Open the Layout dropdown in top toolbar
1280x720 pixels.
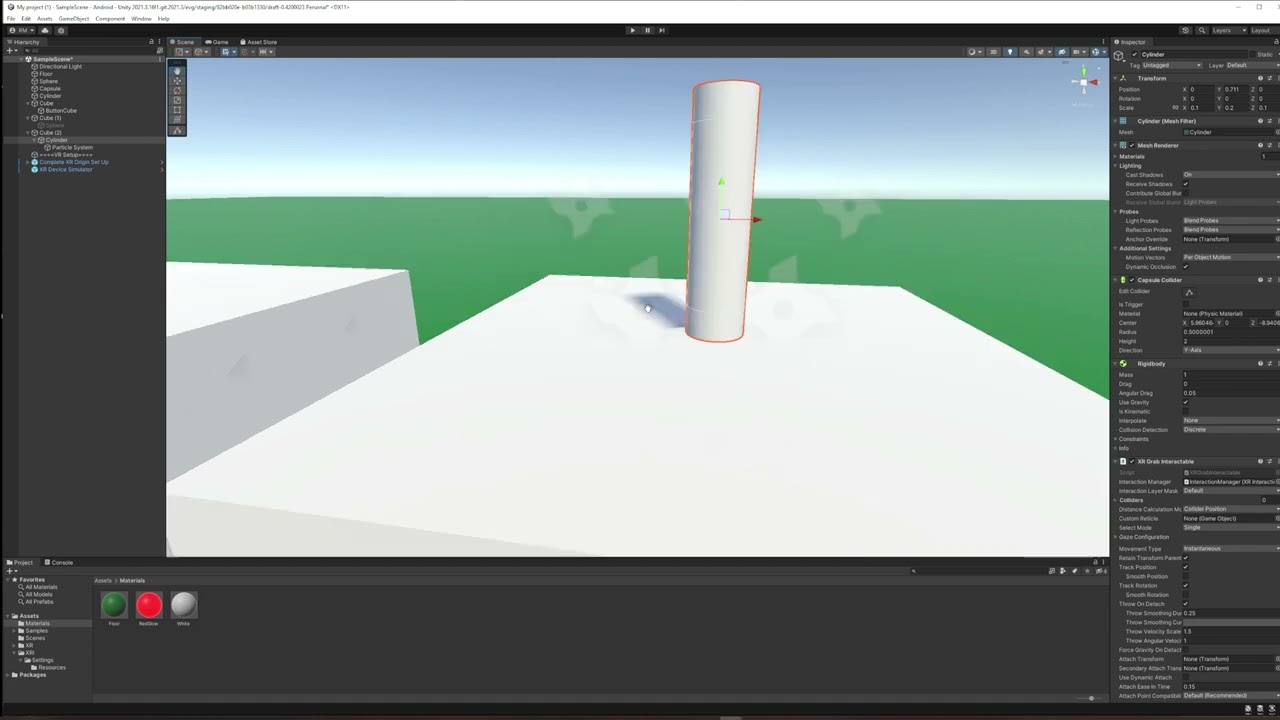[1263, 30]
